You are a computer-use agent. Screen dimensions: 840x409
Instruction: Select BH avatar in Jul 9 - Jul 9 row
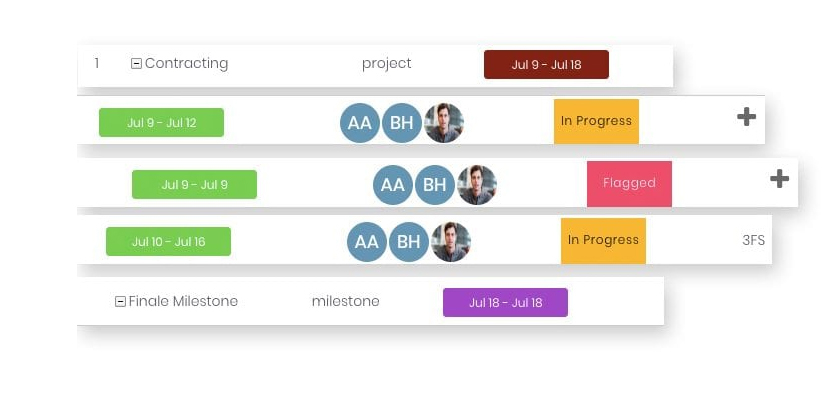[x=434, y=185]
